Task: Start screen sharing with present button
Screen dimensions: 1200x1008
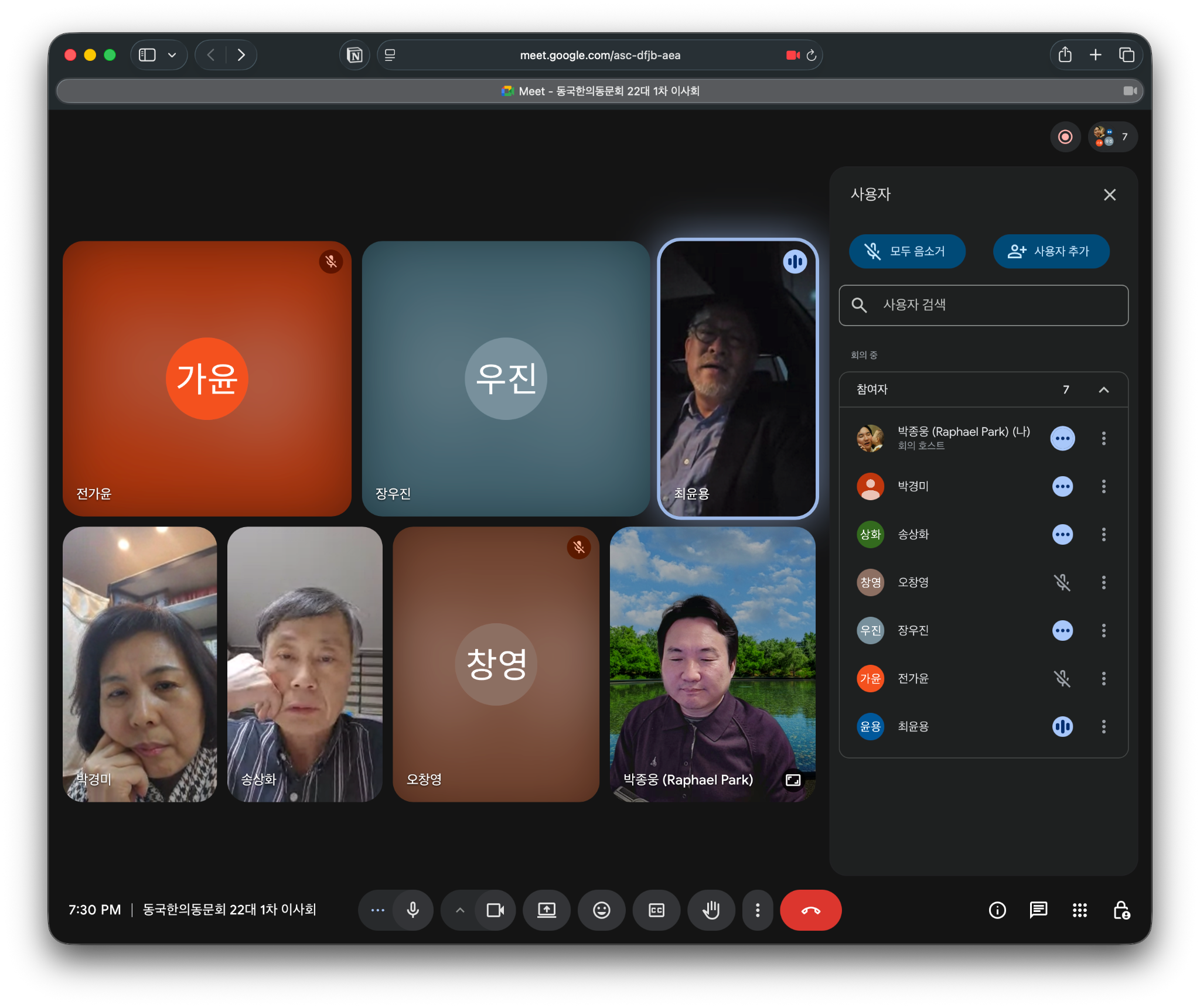Action: [546, 910]
